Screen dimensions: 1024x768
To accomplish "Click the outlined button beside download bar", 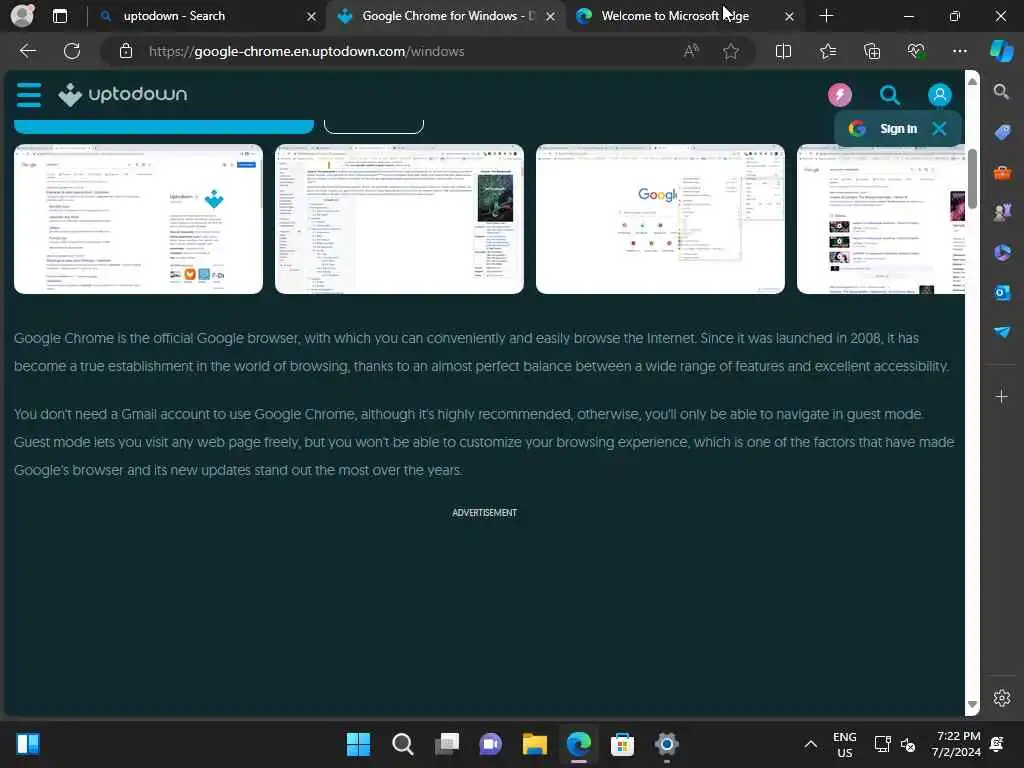I will [374, 126].
